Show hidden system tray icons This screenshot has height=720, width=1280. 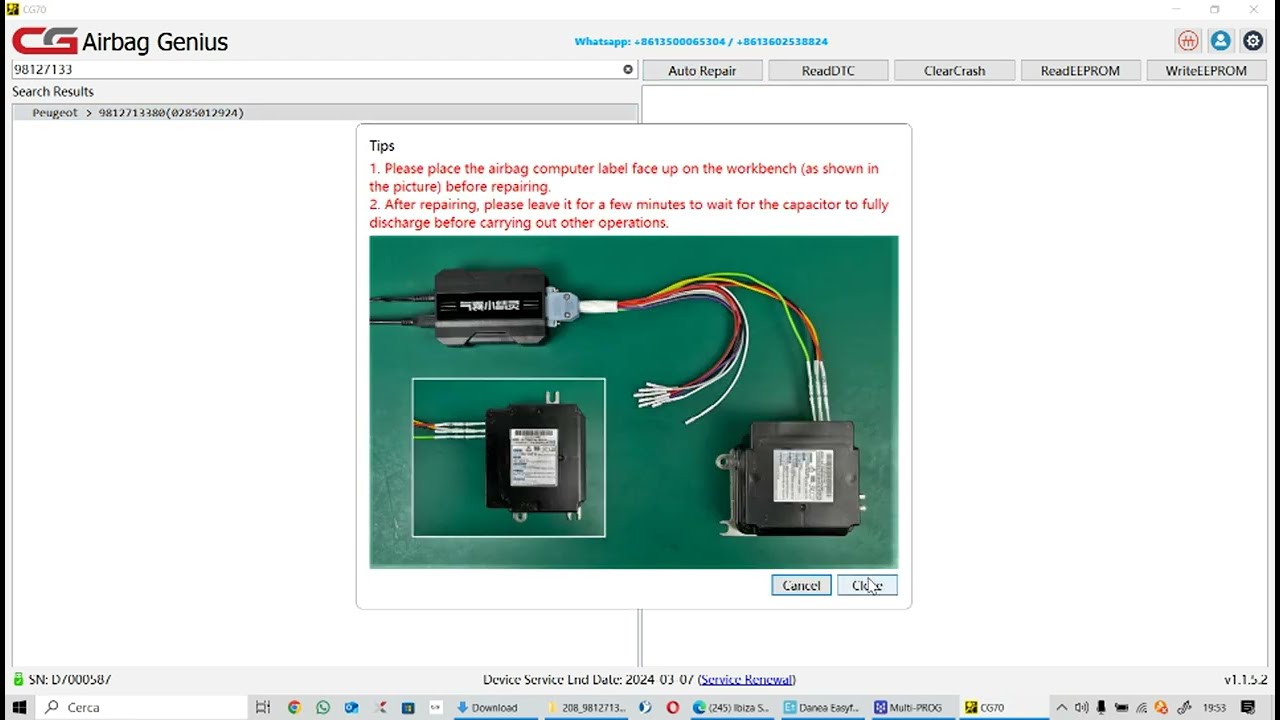point(1061,707)
